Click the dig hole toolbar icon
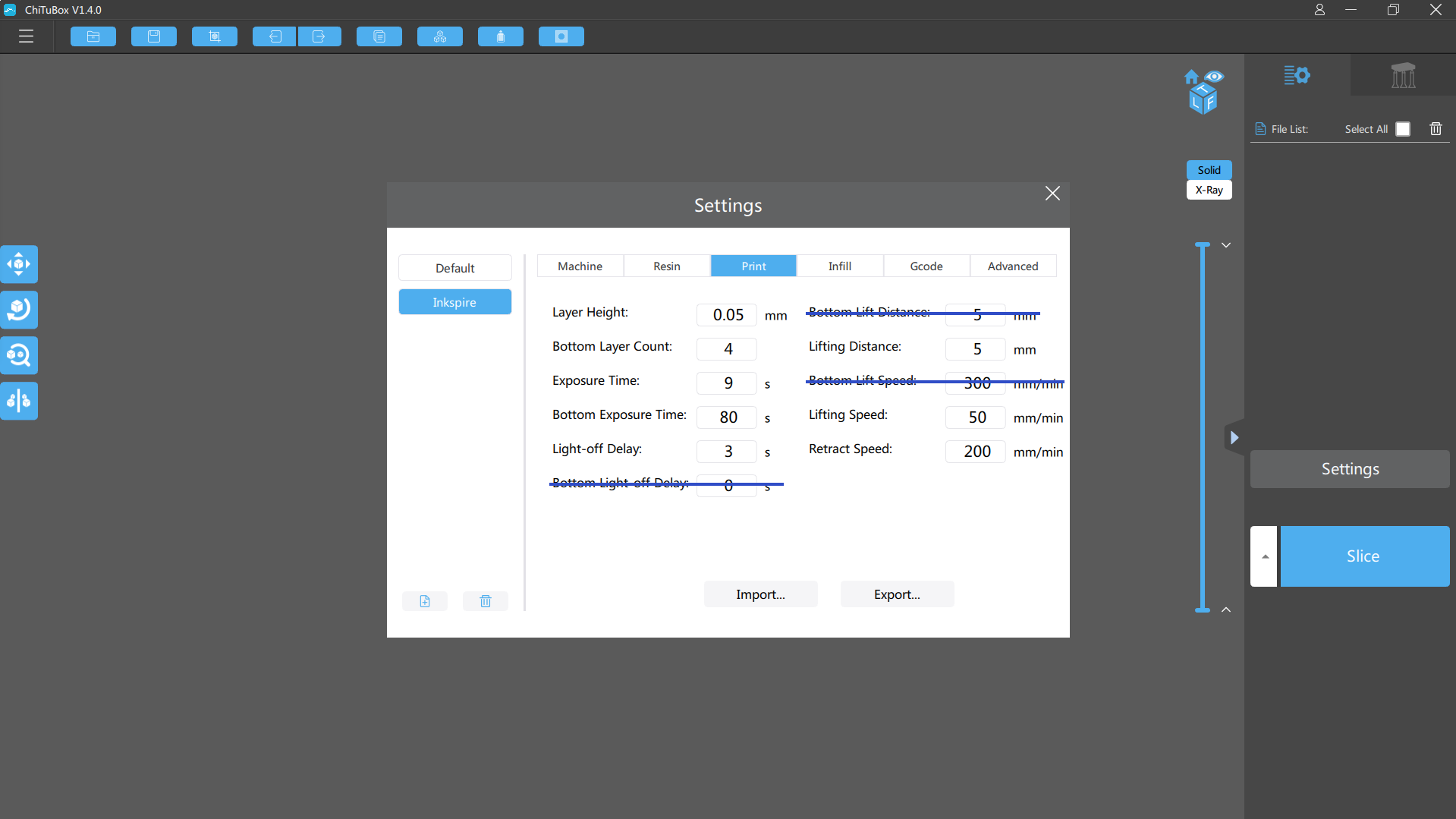Viewport: 1456px width, 819px height. (561, 36)
